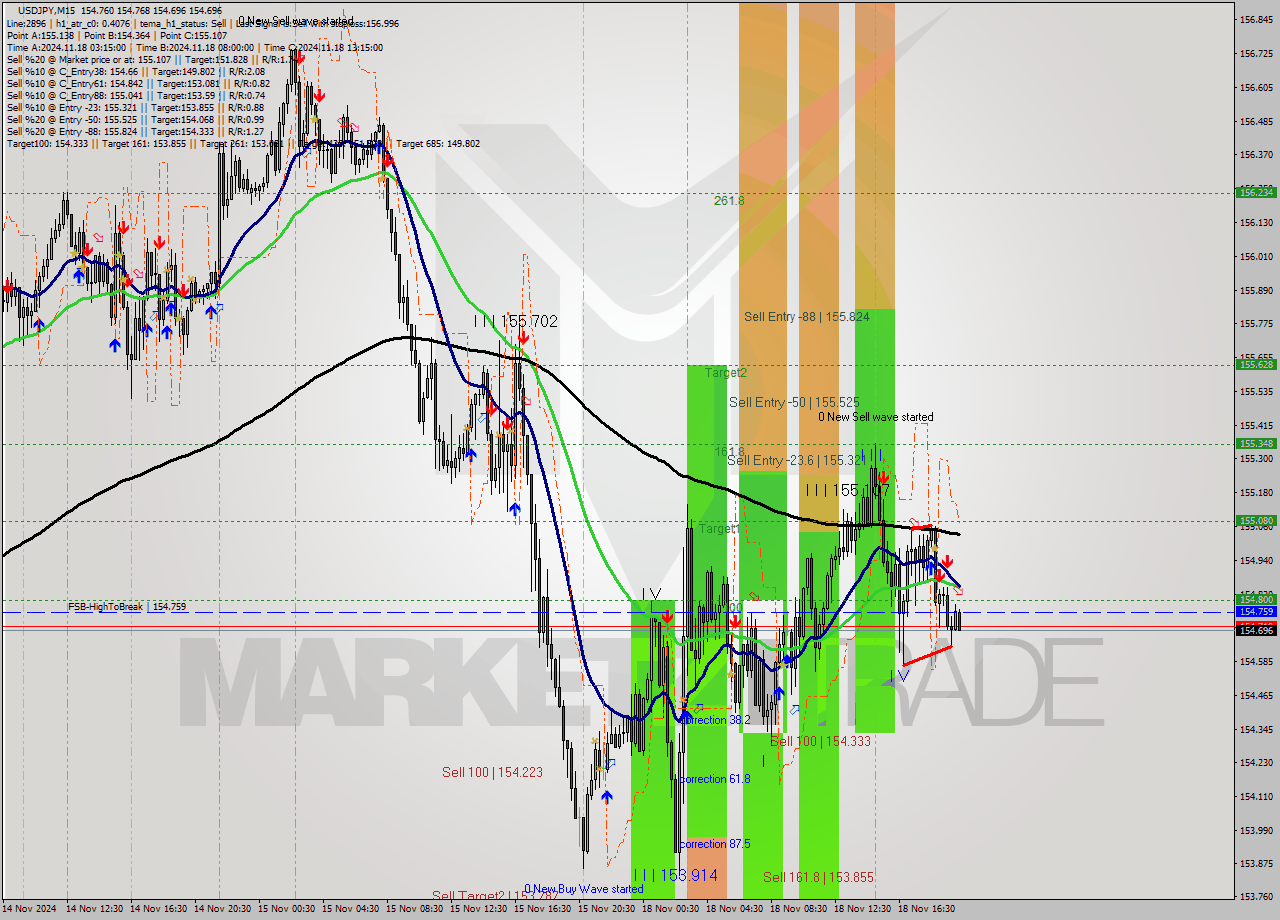Click the correction 87.5 label
Viewport: 1280px width, 920px height.
pyautogui.click(x=715, y=844)
